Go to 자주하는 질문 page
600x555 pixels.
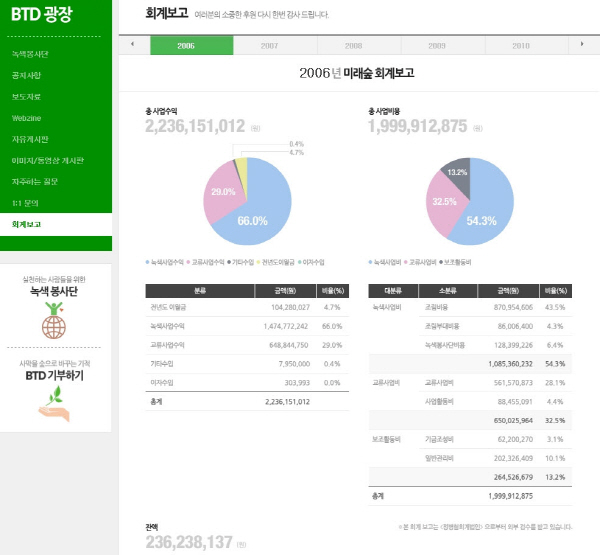click(33, 182)
